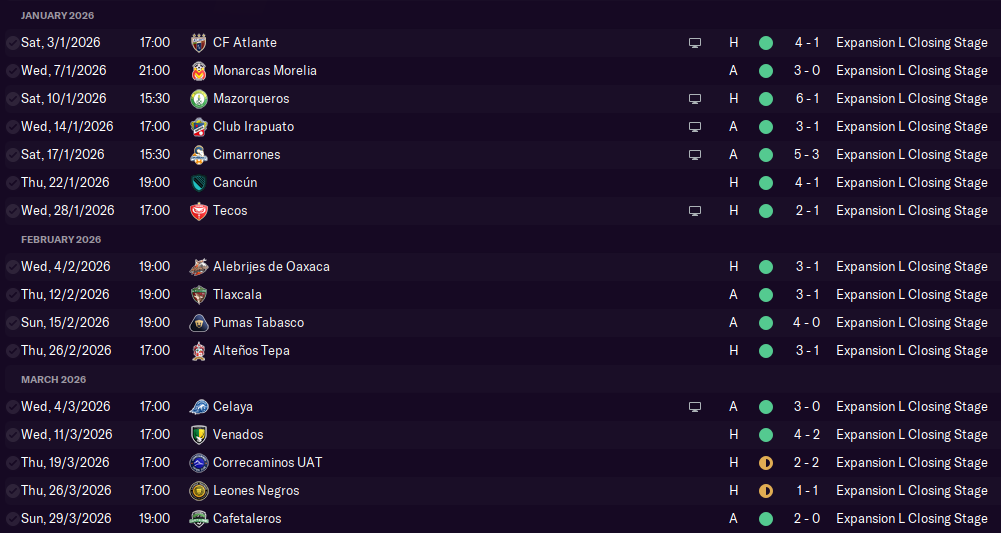The height and width of the screenshot is (533, 1001).
Task: Toggle the check mark beside Wed, 4/2/2026
Action: [11, 267]
